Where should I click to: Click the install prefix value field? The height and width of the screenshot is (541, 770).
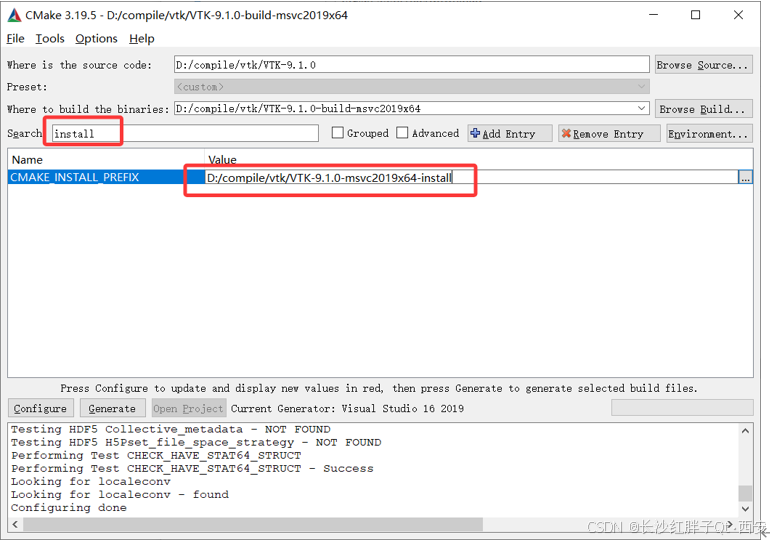(x=471, y=177)
